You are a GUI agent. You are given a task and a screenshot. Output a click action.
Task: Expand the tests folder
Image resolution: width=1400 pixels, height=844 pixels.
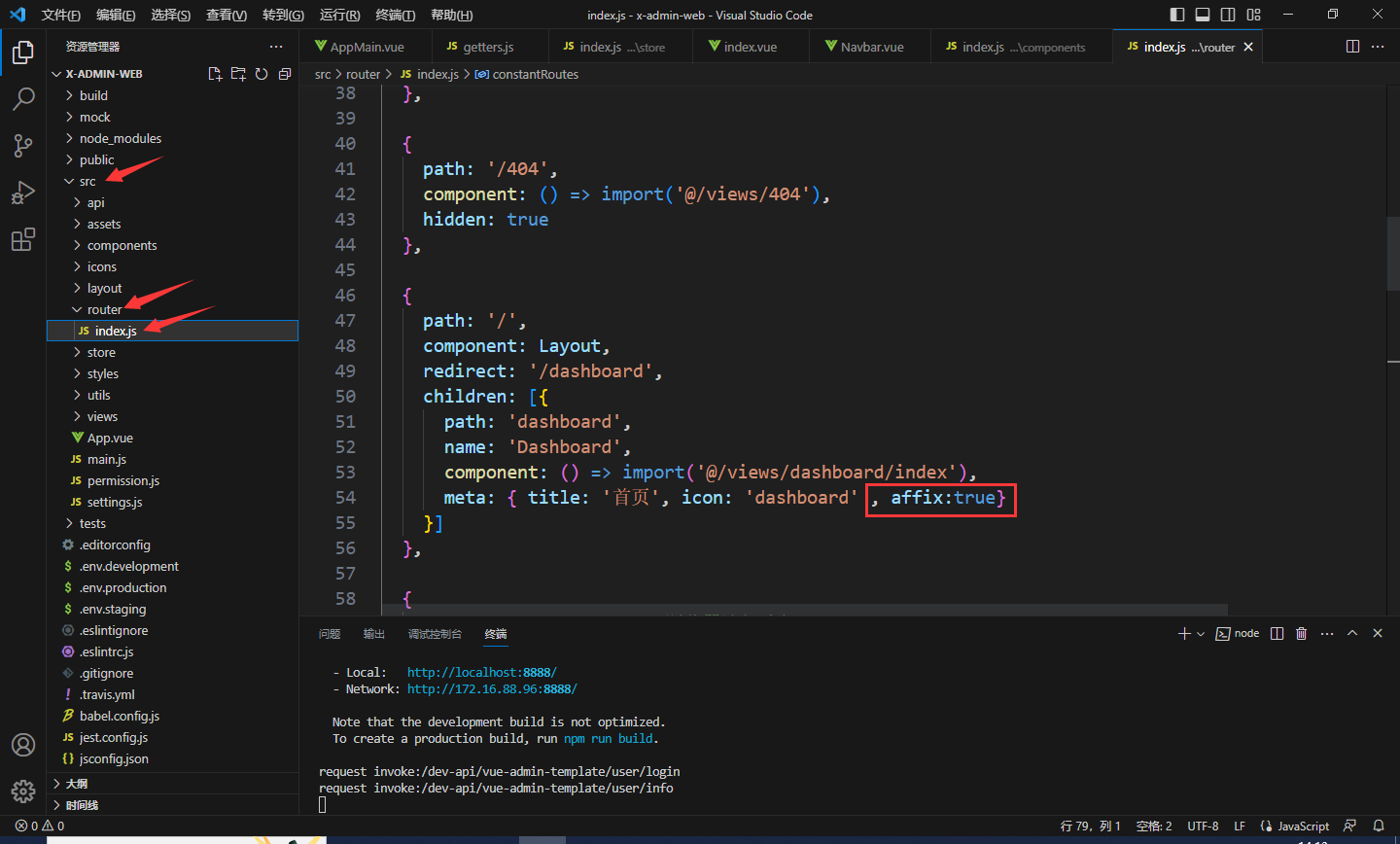coord(172,523)
